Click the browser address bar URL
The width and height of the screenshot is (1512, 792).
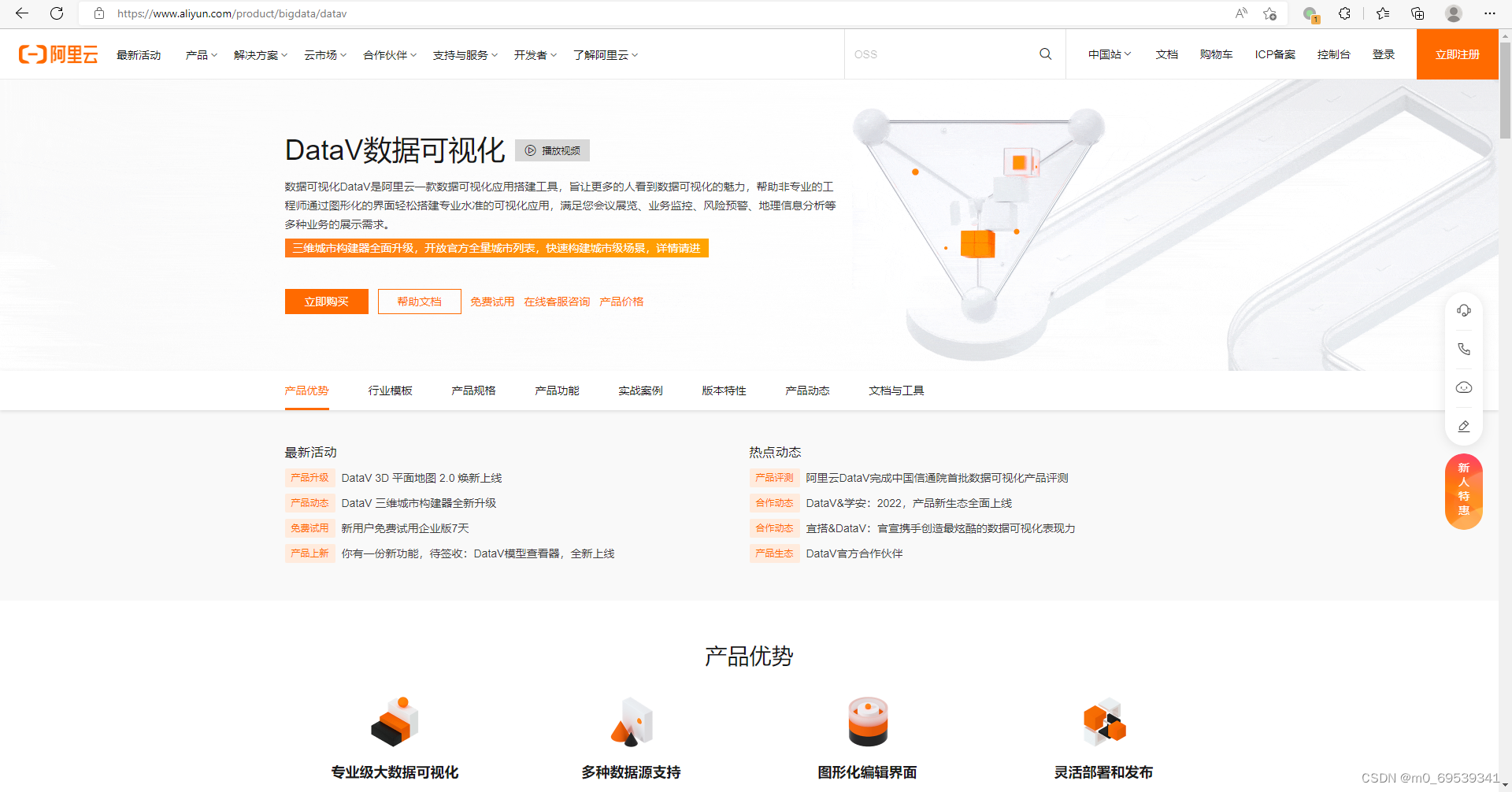point(232,13)
